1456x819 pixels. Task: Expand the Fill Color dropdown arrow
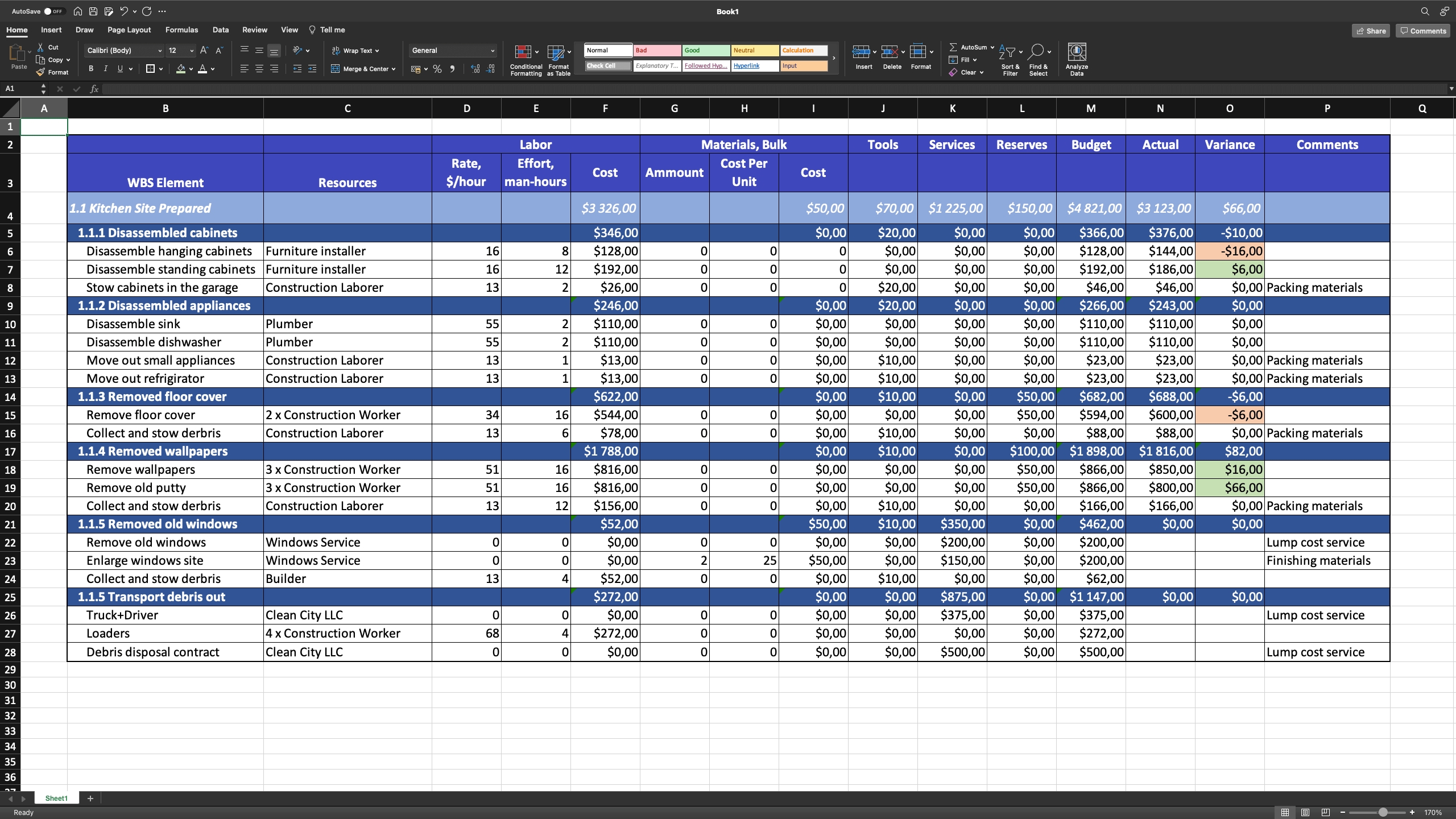tap(191, 69)
